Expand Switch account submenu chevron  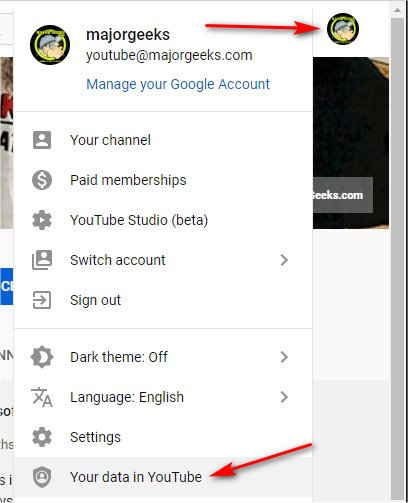tap(284, 260)
